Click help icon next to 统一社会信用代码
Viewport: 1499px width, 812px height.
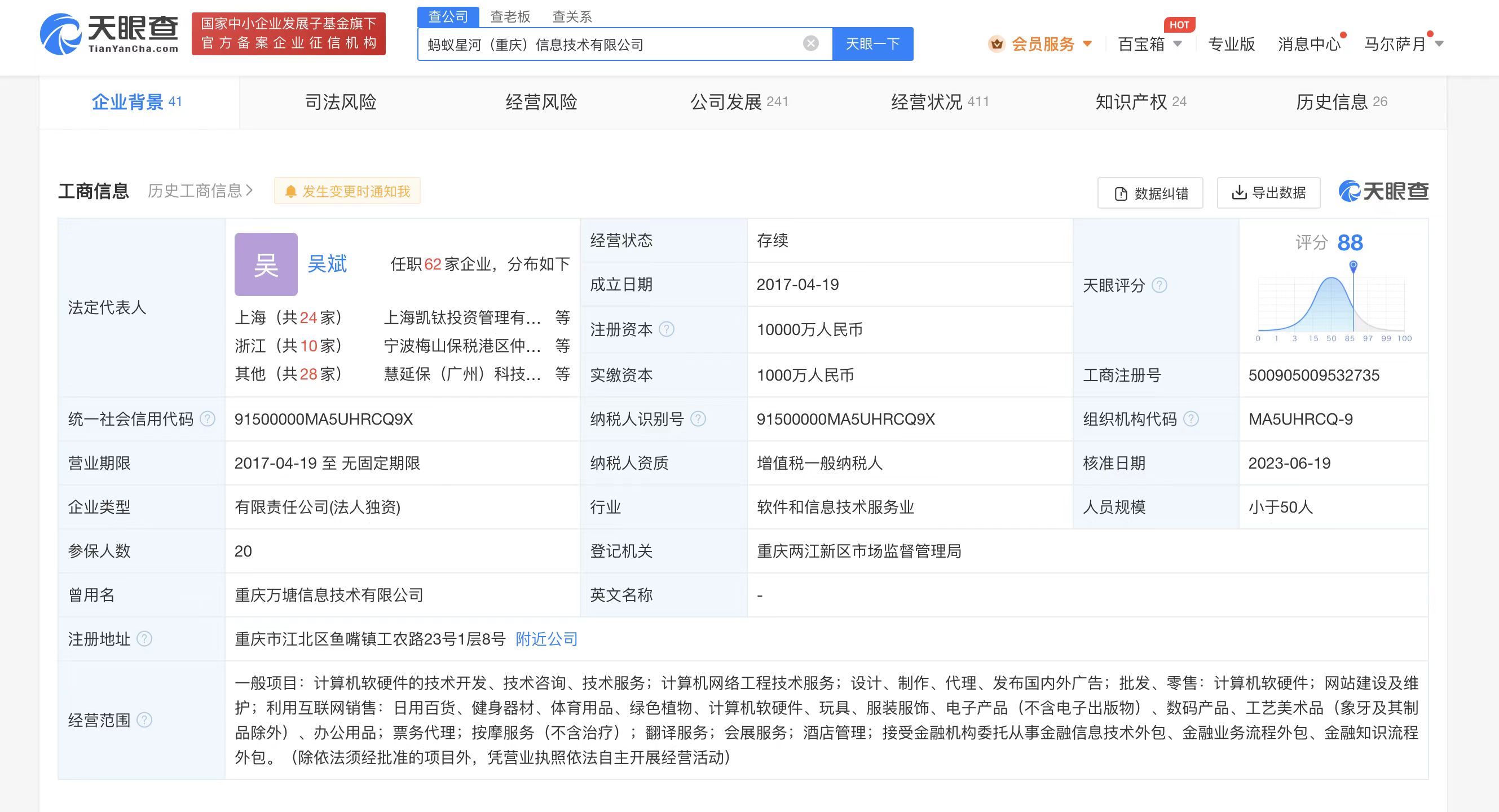coord(208,419)
